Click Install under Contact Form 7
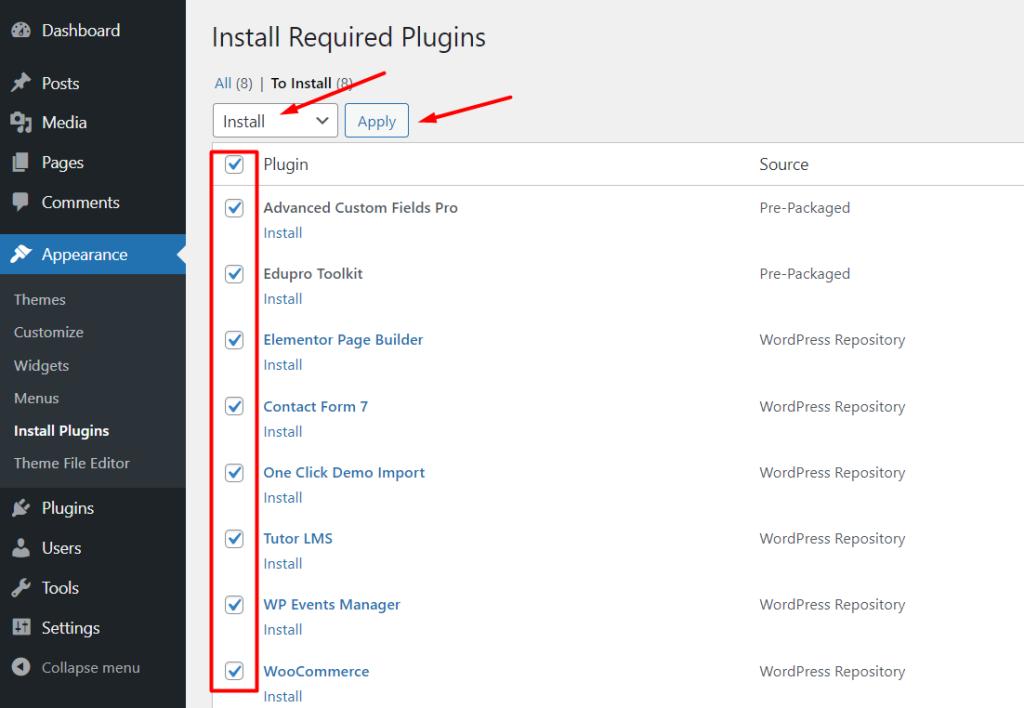The height and width of the screenshot is (708, 1024). [283, 432]
